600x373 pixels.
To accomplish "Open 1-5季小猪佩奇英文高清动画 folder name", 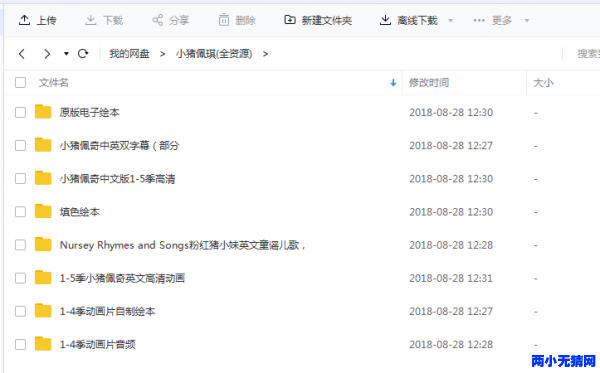I will (122, 278).
